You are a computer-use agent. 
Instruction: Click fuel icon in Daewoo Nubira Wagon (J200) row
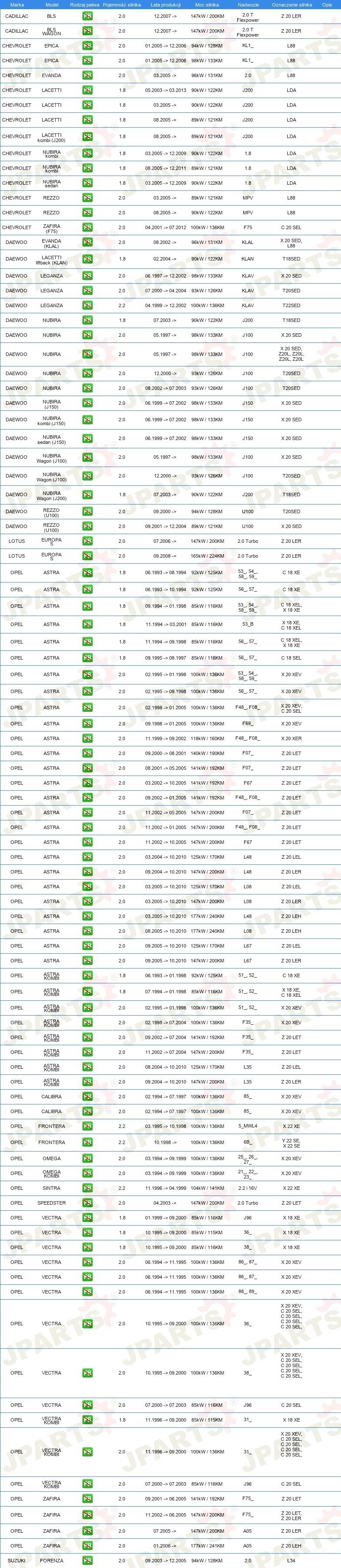pyautogui.click(x=88, y=495)
